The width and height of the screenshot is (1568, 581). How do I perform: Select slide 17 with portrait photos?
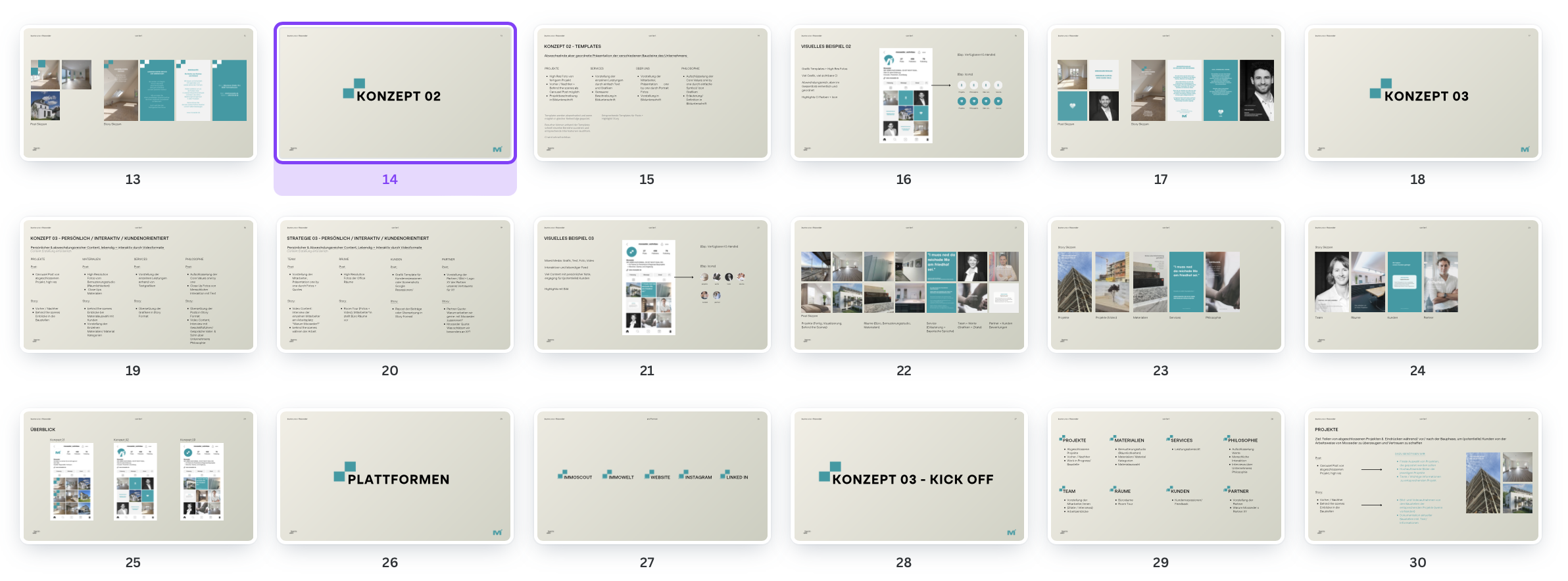click(1166, 93)
